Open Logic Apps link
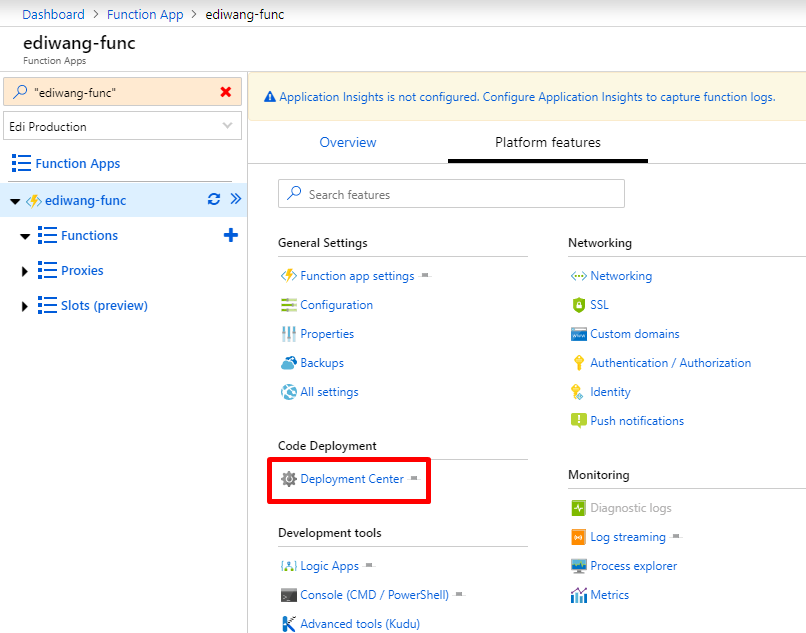The width and height of the screenshot is (806, 633). (x=329, y=566)
